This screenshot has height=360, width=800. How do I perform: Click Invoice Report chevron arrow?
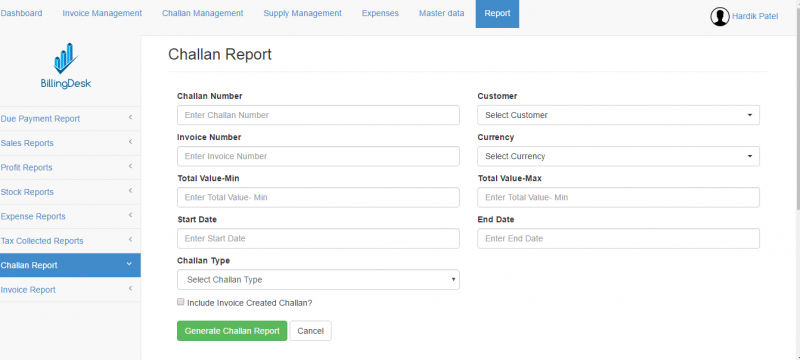[130, 289]
